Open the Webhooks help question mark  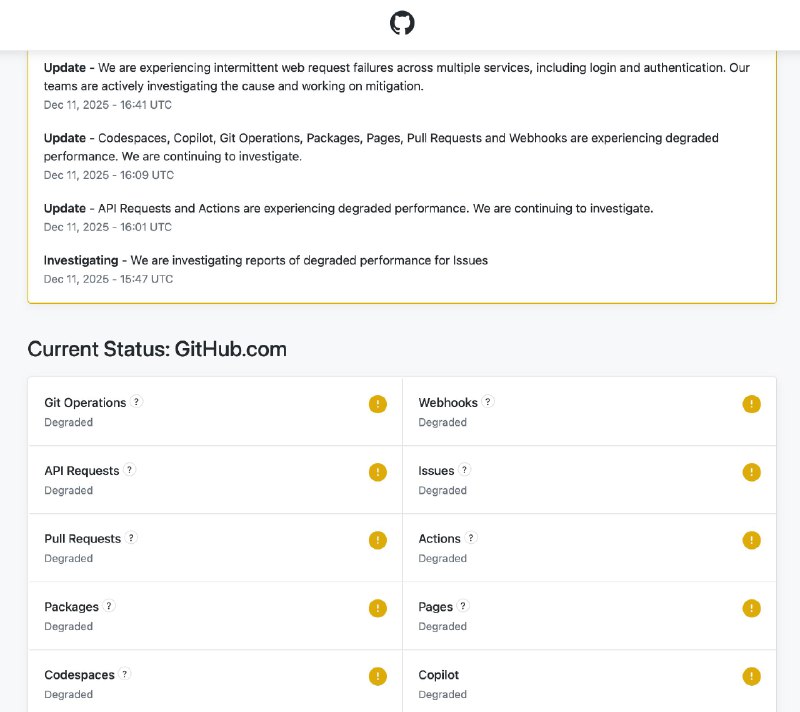coord(488,401)
